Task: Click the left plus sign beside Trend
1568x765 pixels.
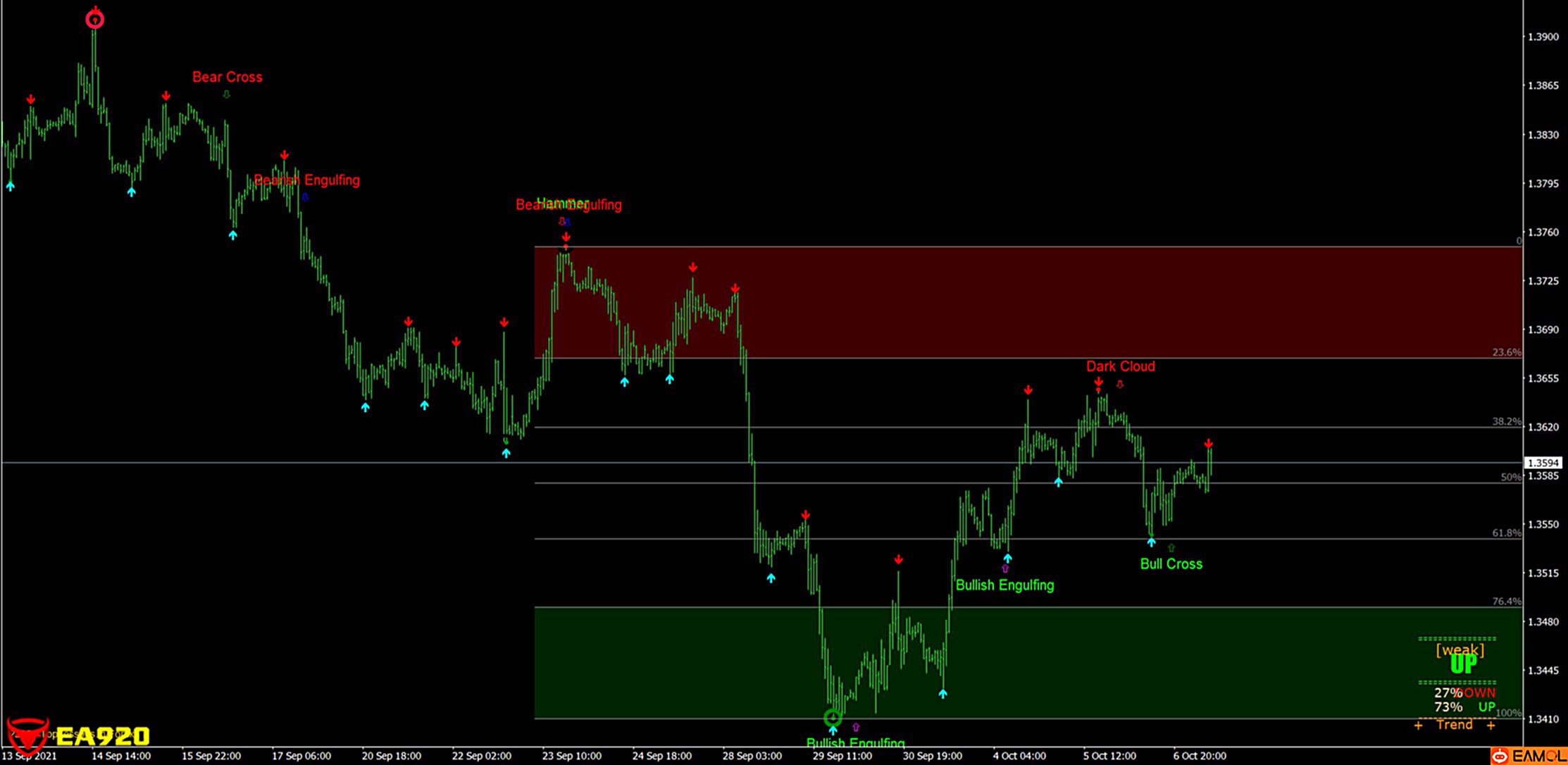Action: point(1418,725)
